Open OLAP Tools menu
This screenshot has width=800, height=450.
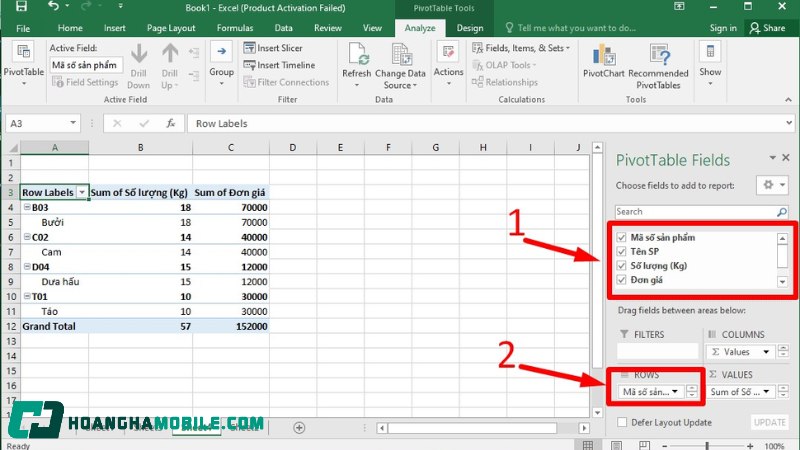[504, 65]
